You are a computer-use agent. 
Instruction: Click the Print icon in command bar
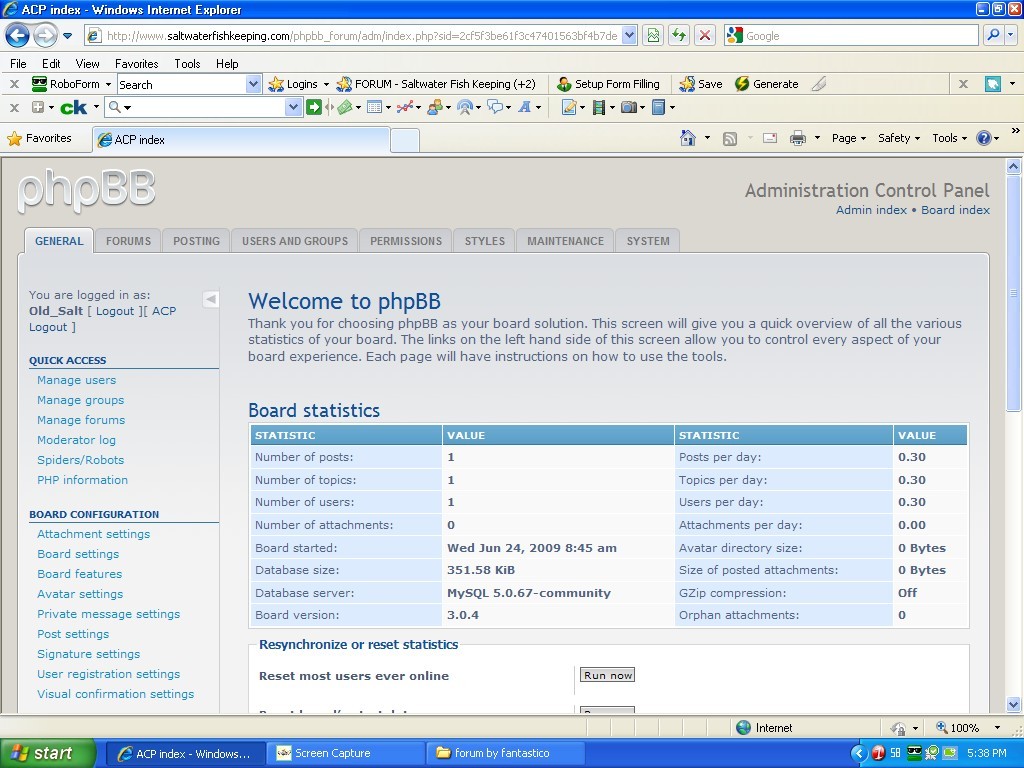pos(797,138)
